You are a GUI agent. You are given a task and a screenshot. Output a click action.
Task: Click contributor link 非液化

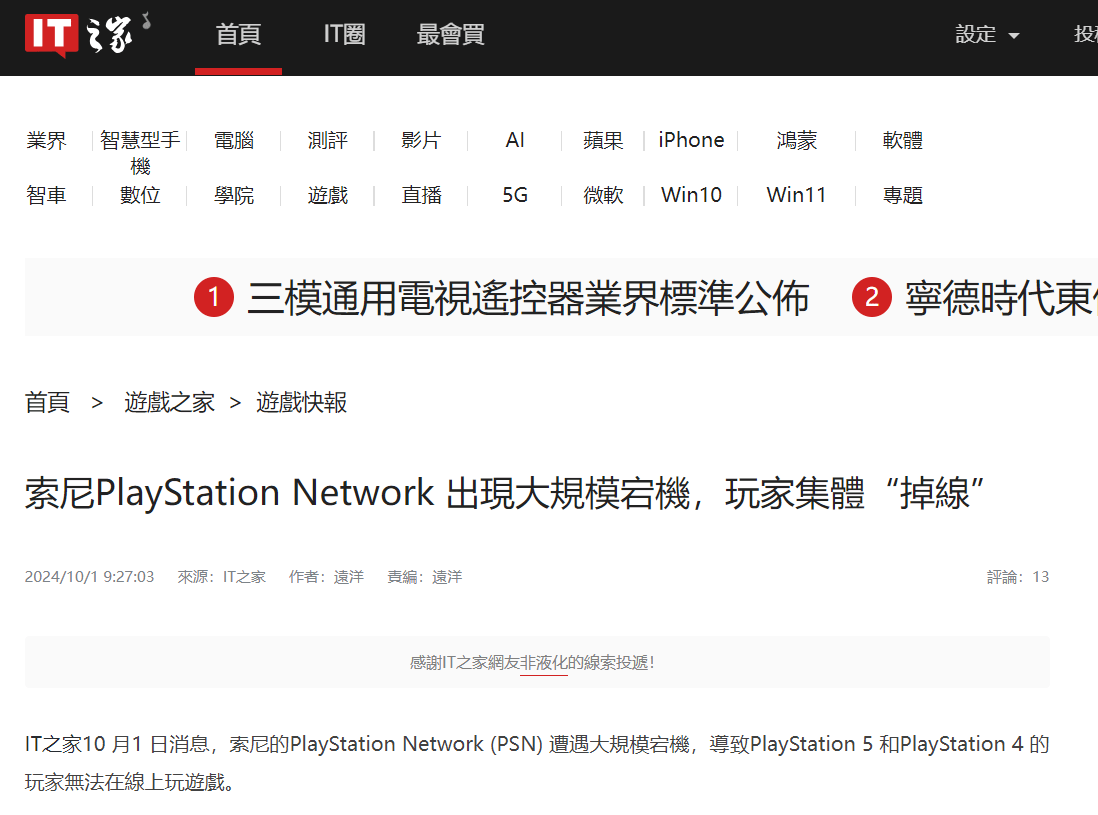point(545,663)
